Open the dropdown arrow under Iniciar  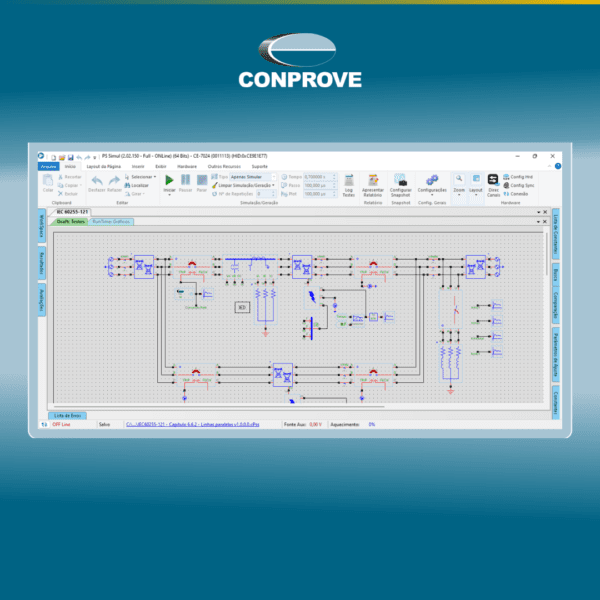click(169, 195)
